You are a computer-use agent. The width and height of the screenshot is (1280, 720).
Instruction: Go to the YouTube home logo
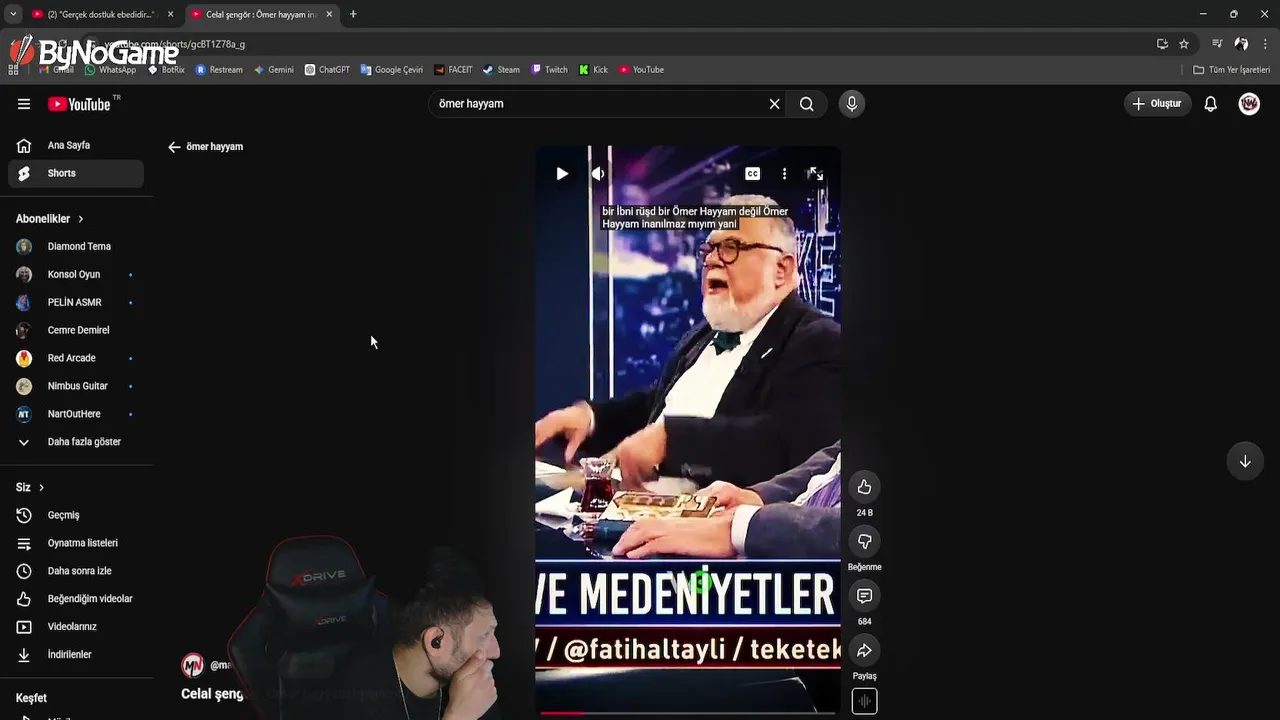tap(79, 104)
